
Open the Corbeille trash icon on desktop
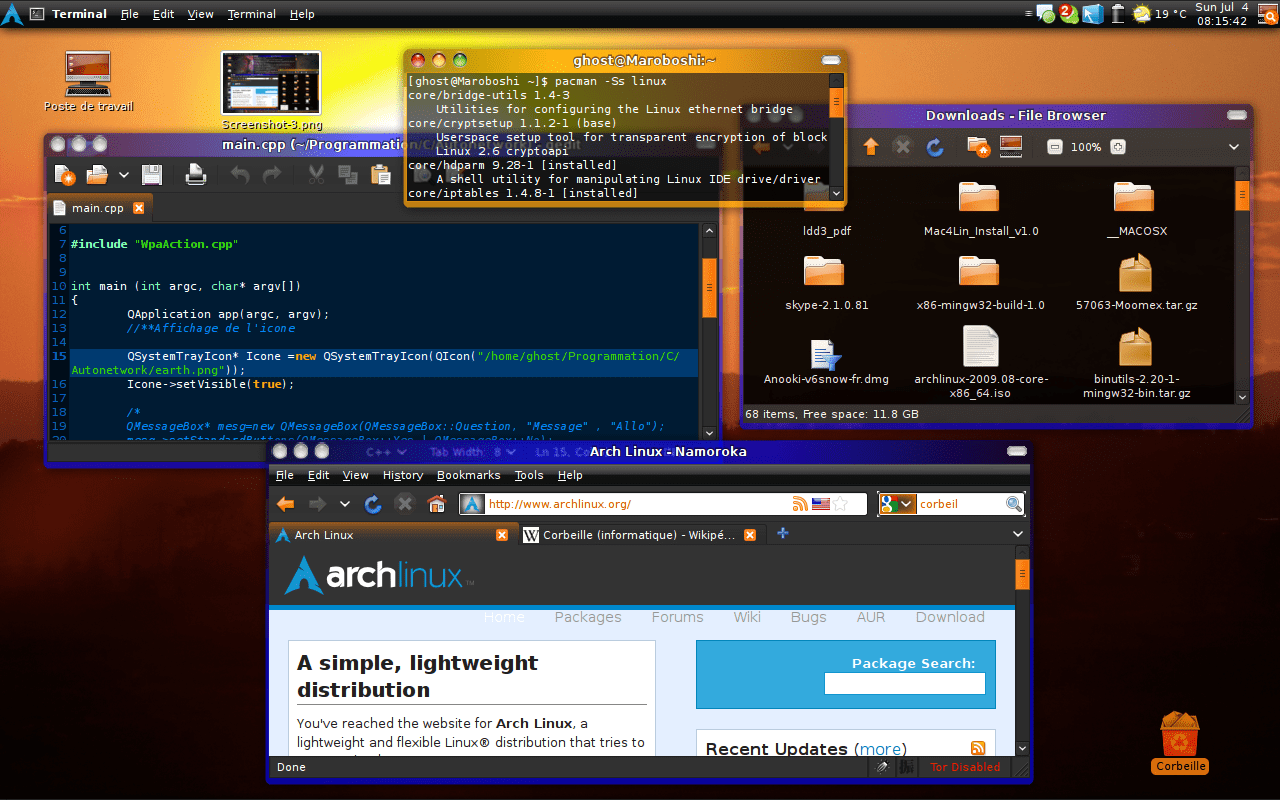(1181, 742)
